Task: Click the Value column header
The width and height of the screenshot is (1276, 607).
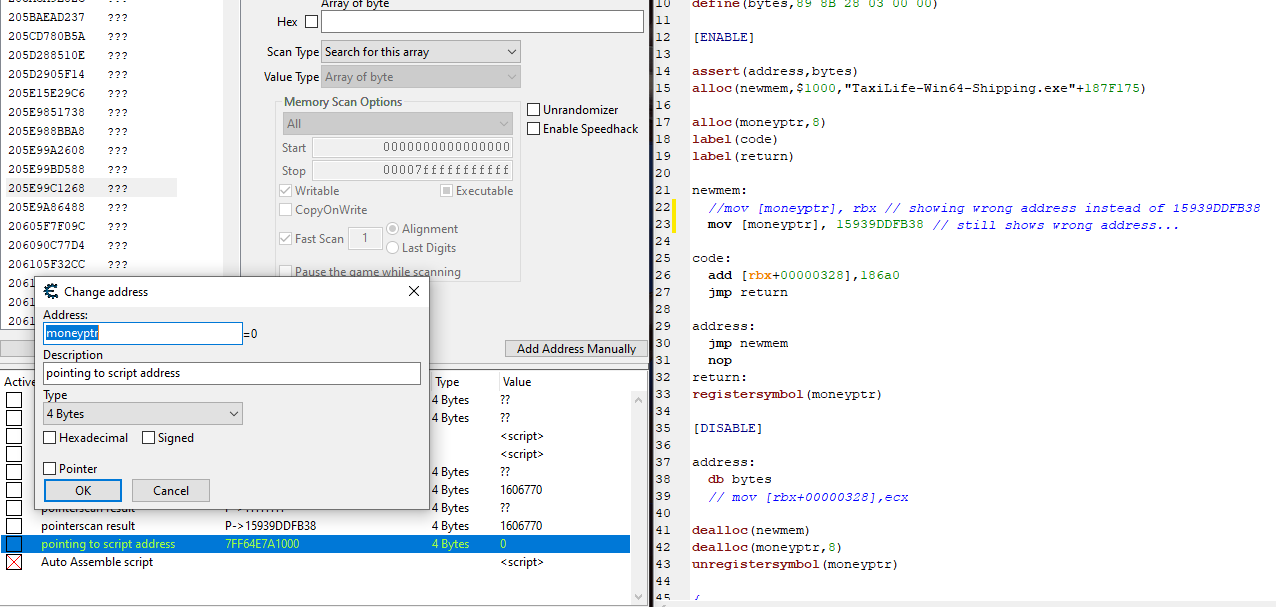Action: pos(517,382)
